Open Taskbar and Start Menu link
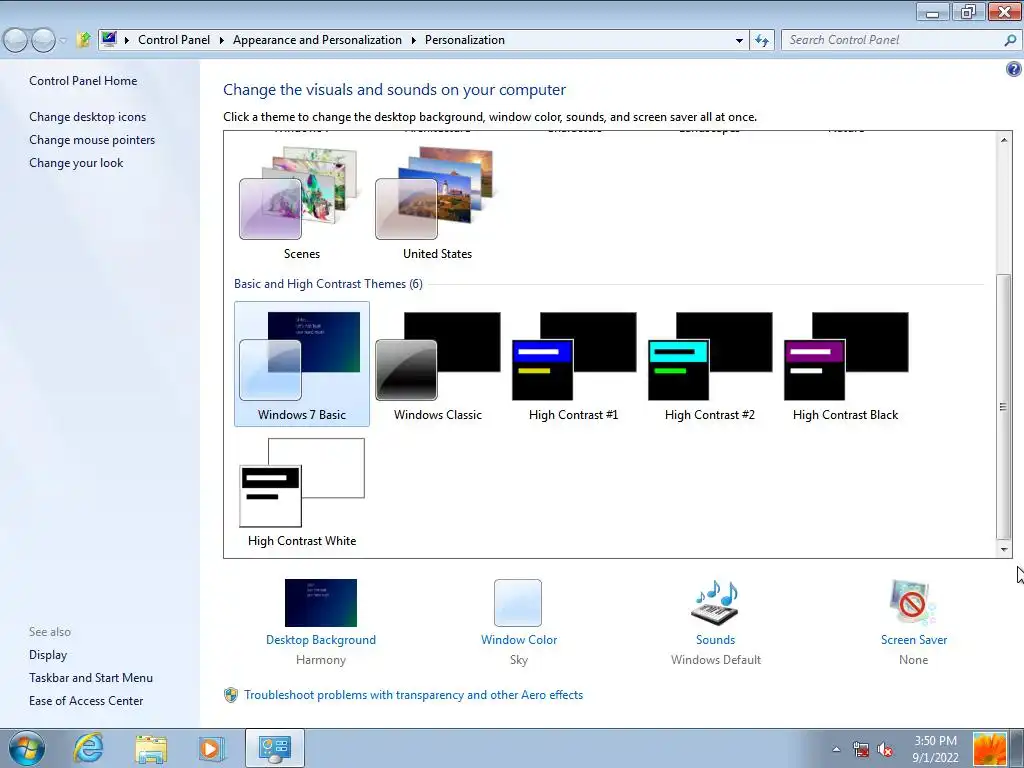The width and height of the screenshot is (1024, 768). [x=91, y=678]
